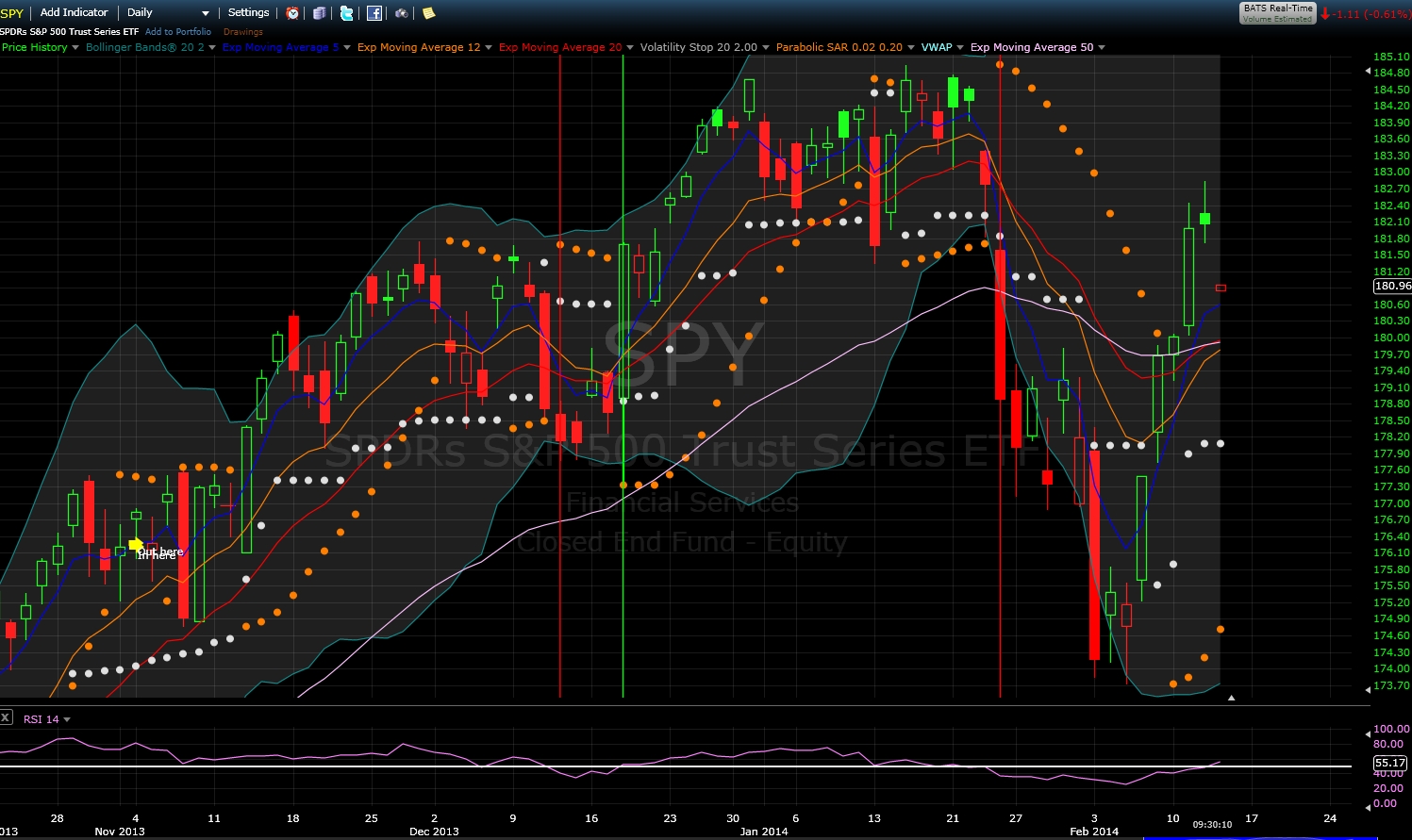
Task: Click the 173.70 price axis label
Action: coord(1391,685)
